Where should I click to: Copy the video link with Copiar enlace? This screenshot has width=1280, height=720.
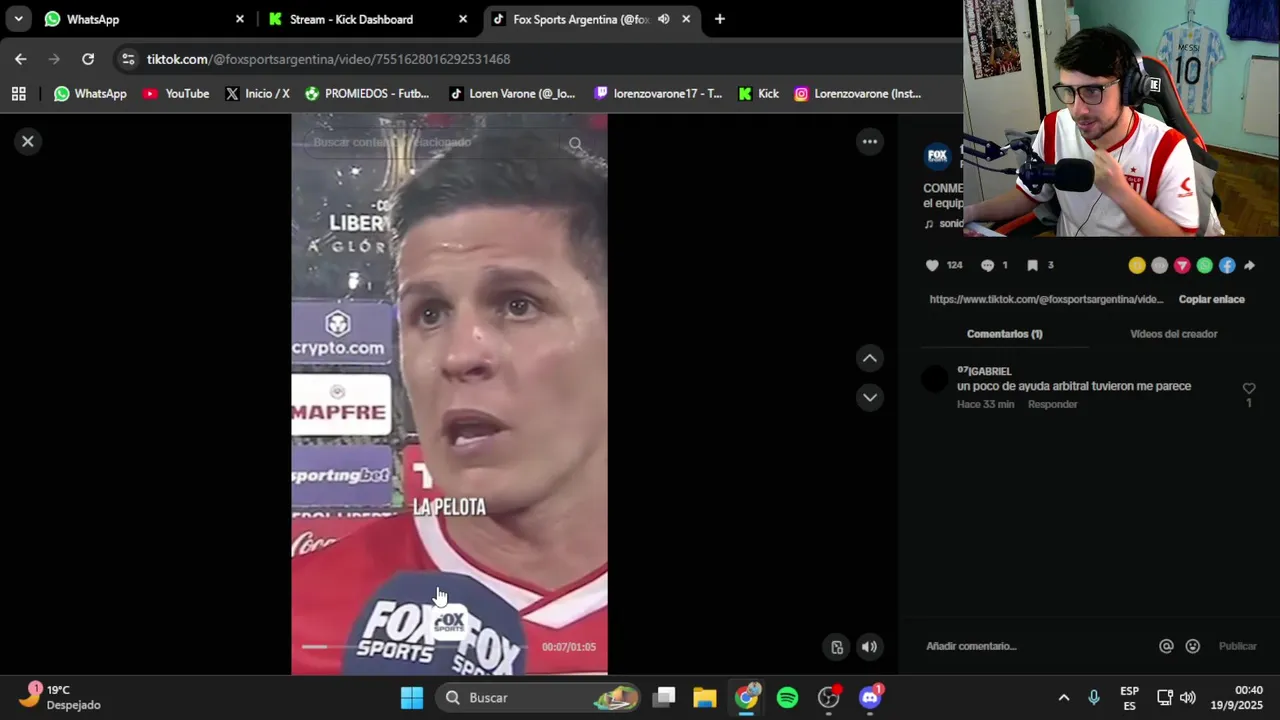tap(1211, 299)
